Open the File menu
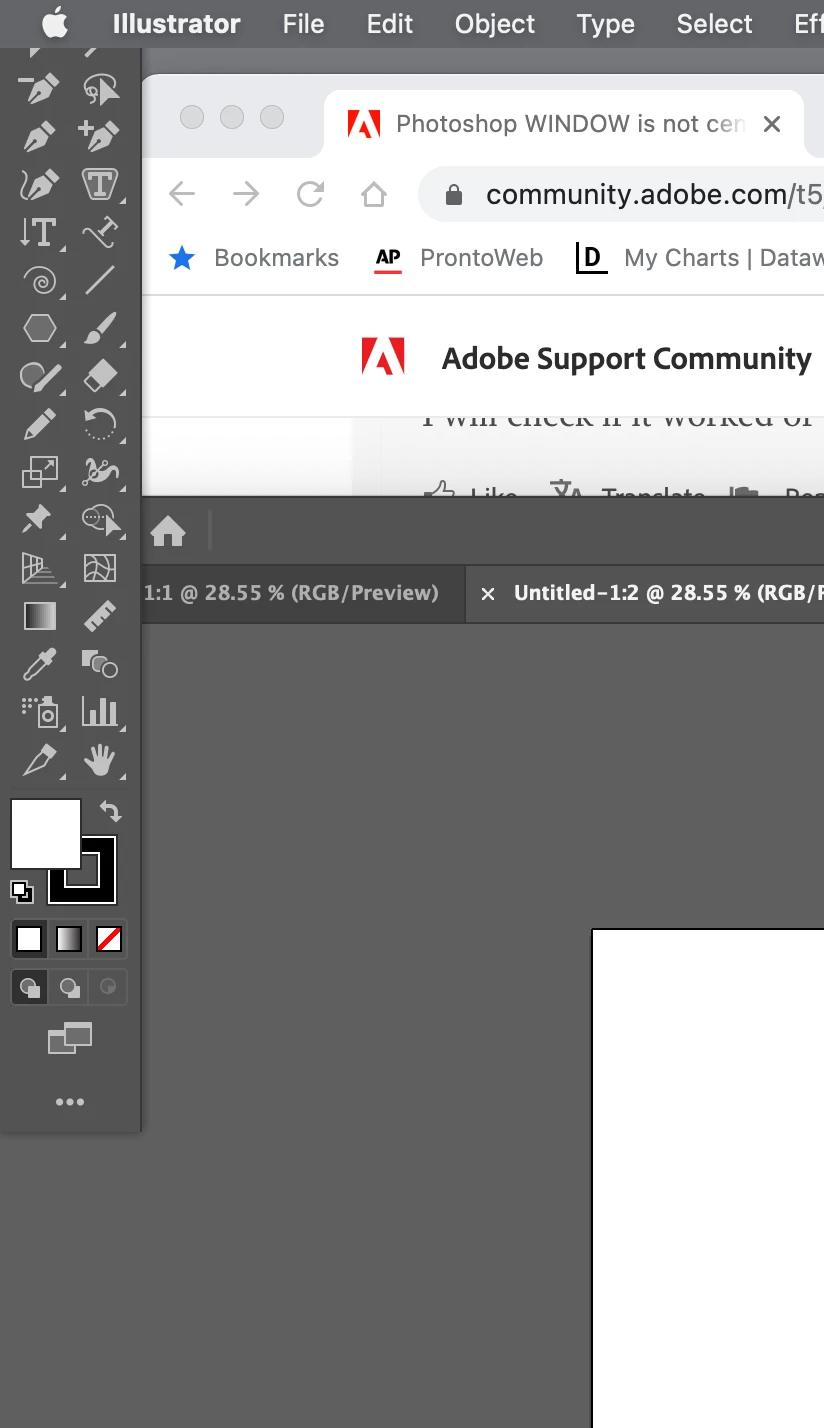 (303, 24)
